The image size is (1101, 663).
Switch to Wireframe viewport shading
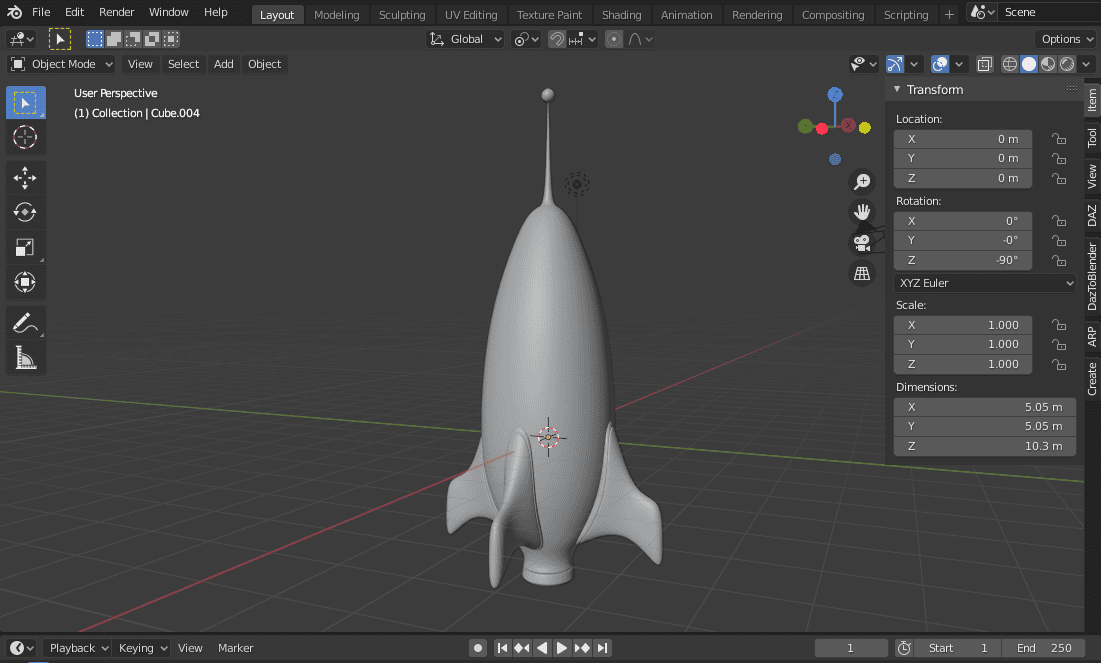click(1009, 63)
